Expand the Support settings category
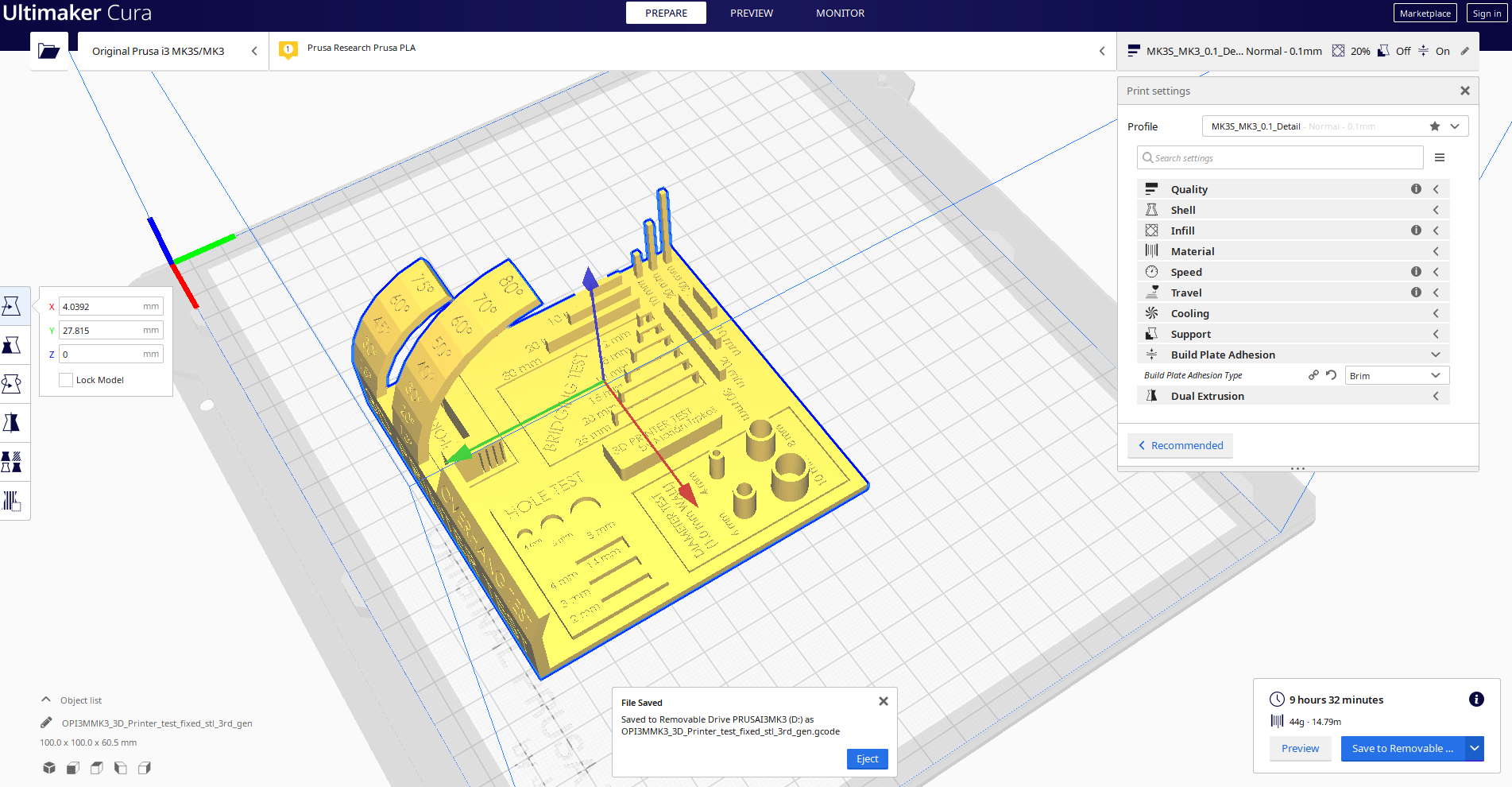This screenshot has height=787, width=1512. 1294,334
